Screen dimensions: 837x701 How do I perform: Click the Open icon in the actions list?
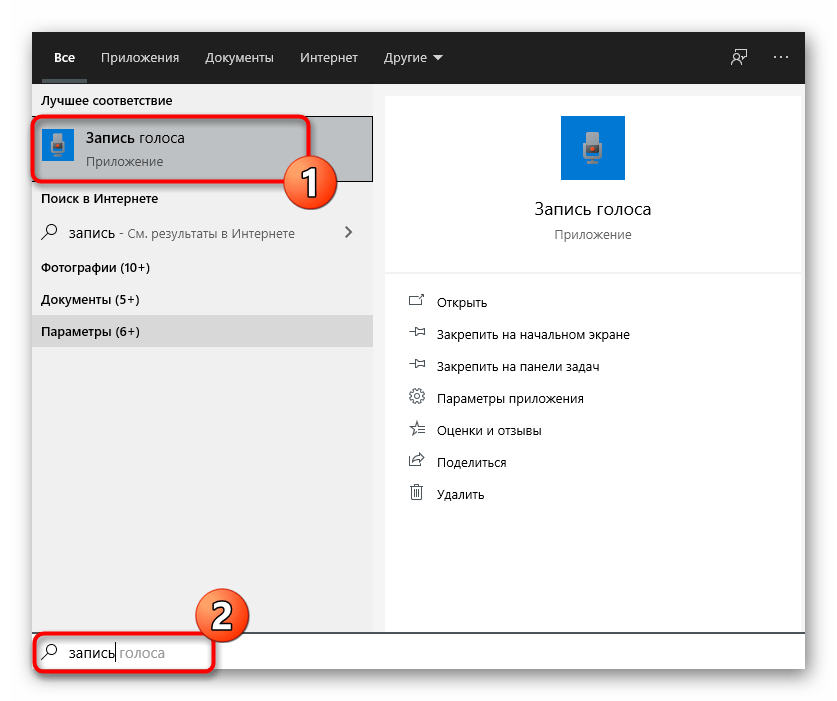(x=417, y=302)
